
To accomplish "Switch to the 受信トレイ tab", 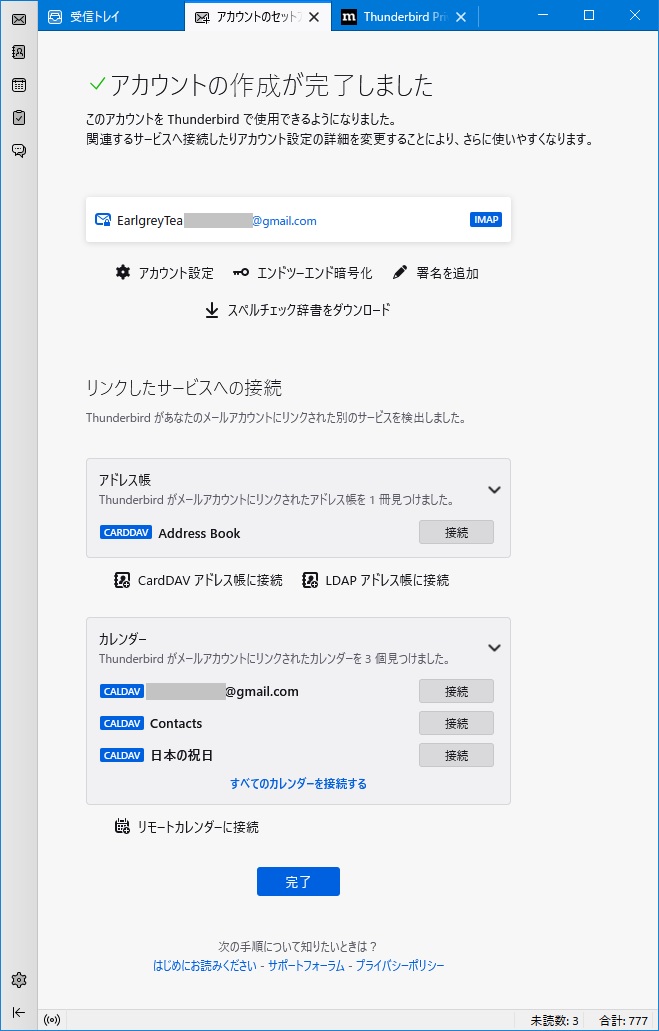I will 110,17.
